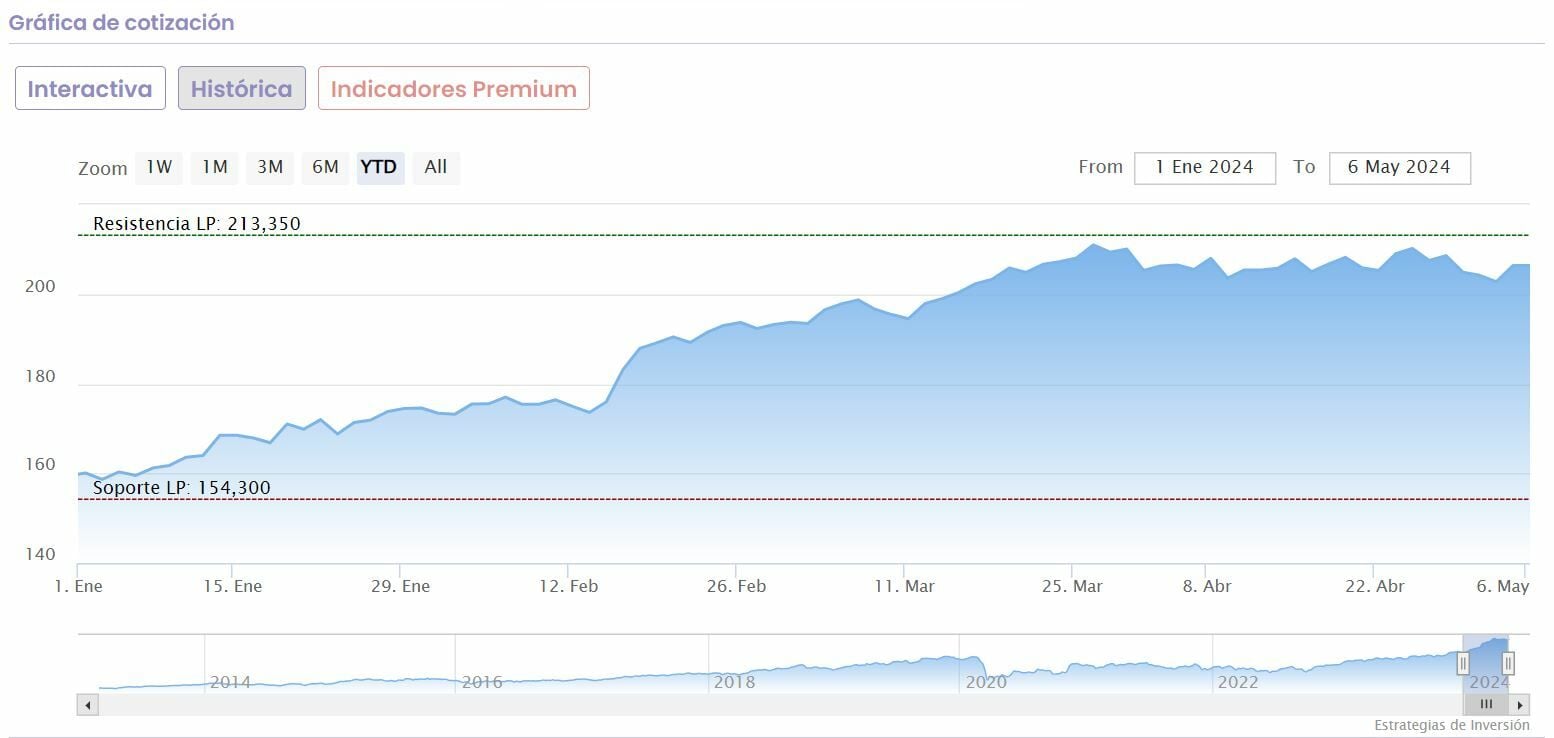Set zoom range to 1W
Image resolution: width=1554 pixels, height=738 pixels.
click(x=159, y=167)
